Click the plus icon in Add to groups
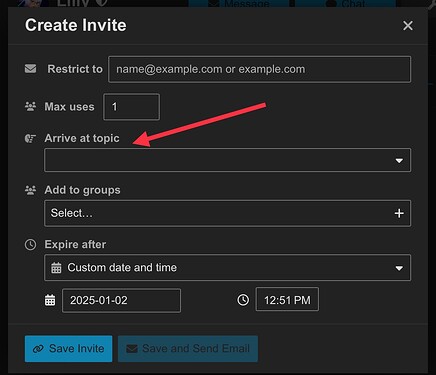Image resolution: width=436 pixels, height=375 pixels. coord(399,213)
